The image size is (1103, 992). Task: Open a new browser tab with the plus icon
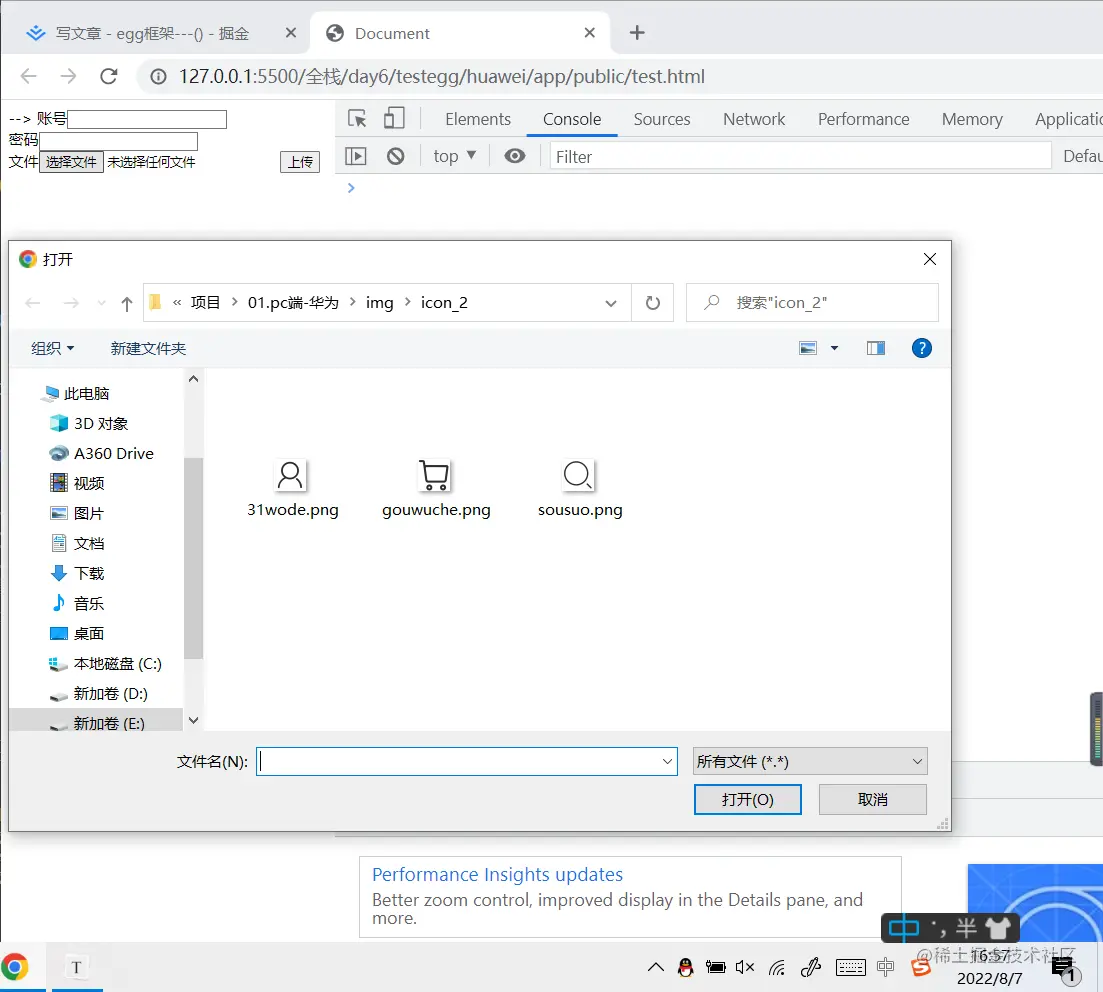(x=637, y=32)
